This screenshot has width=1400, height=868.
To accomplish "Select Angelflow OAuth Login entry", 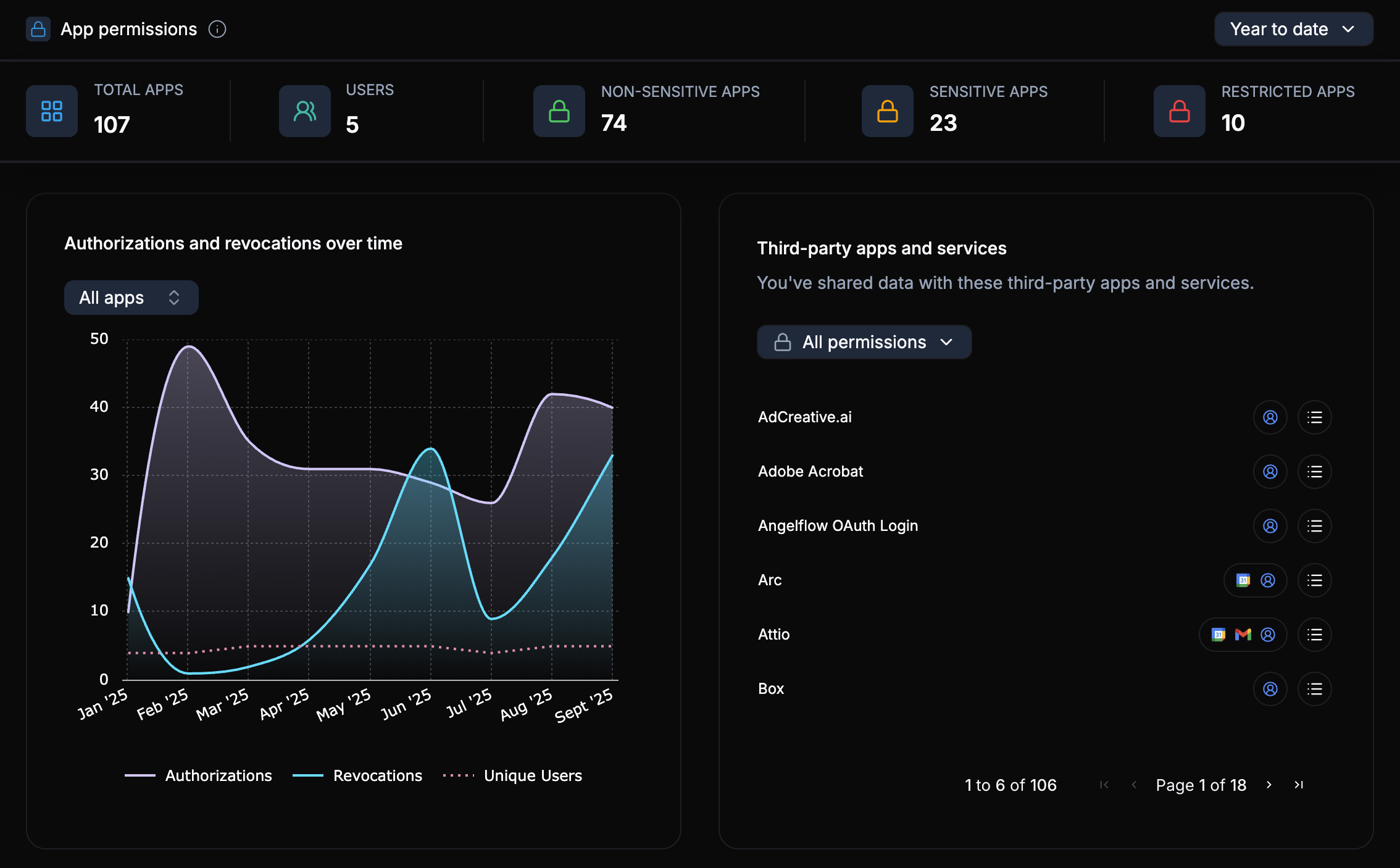I will (x=838, y=525).
